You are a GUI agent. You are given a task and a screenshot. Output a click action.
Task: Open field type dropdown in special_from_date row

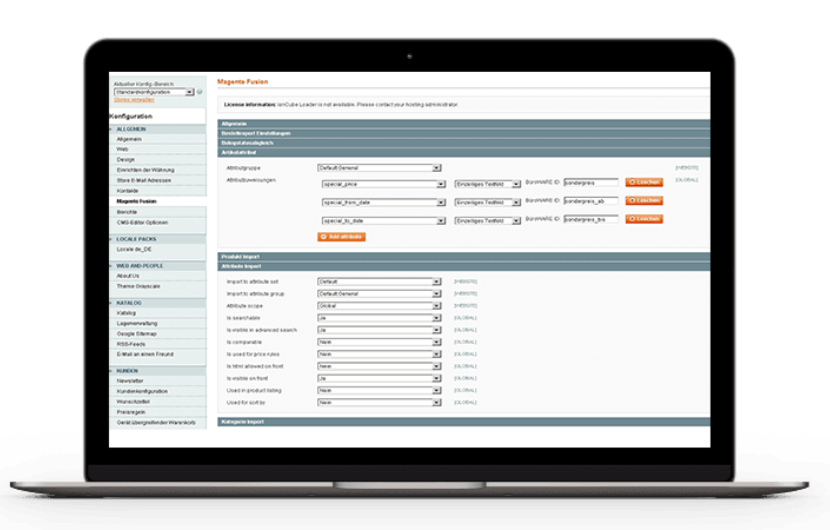[488, 203]
